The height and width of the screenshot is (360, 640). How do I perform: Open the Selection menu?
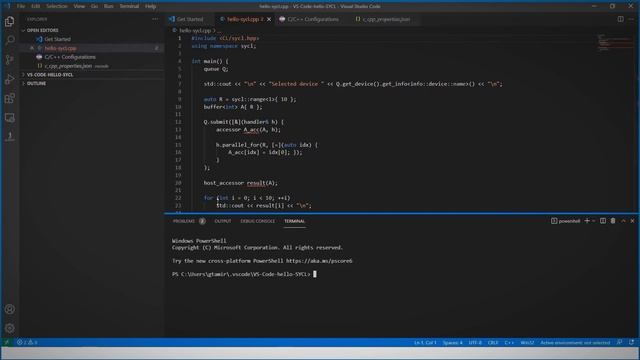point(57,6)
